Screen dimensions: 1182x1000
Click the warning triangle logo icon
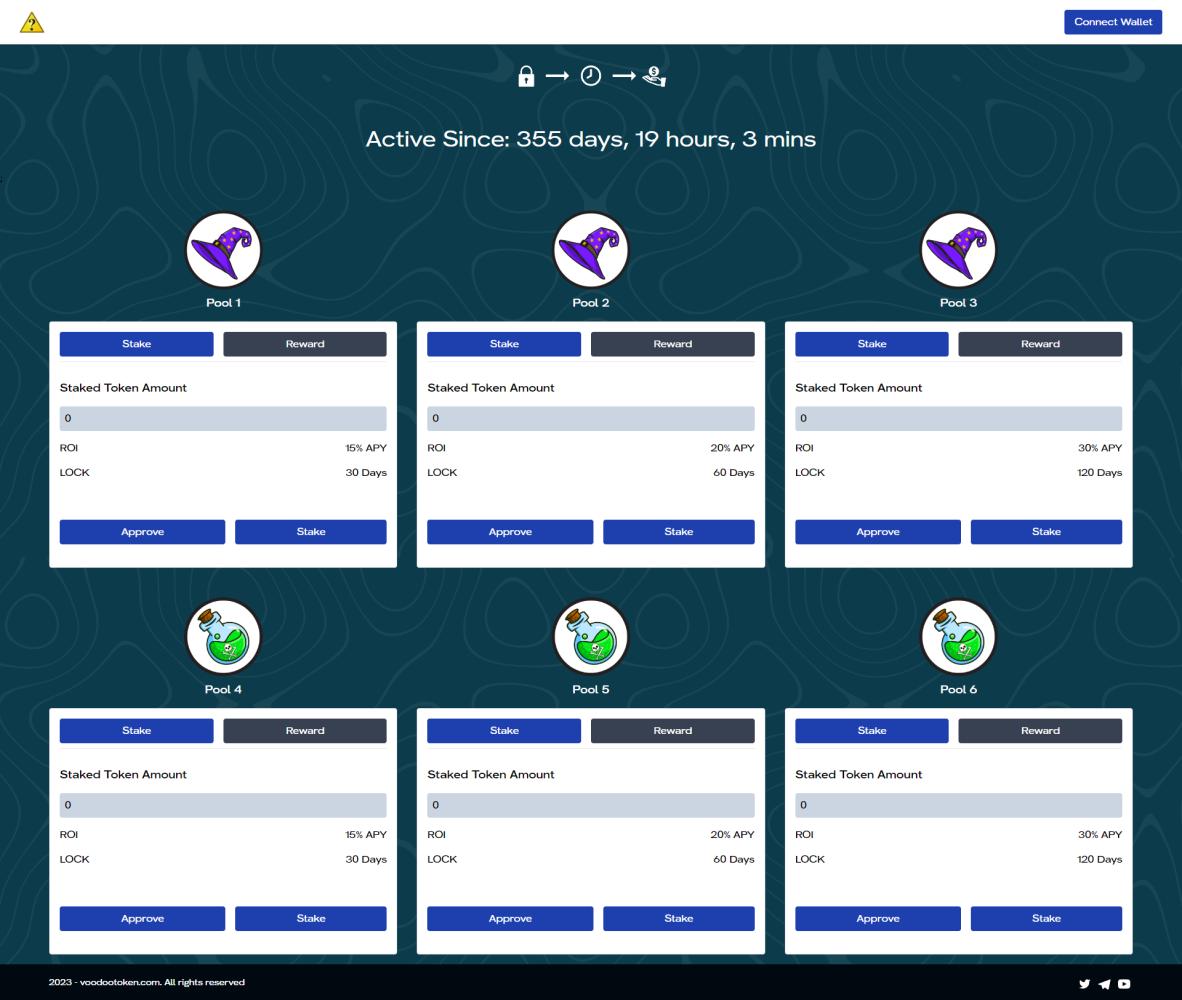click(32, 23)
